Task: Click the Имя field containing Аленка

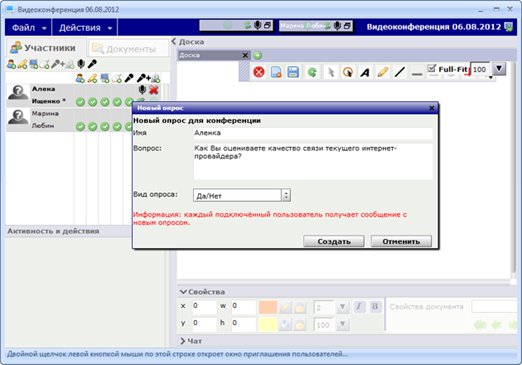Action: pos(313,133)
